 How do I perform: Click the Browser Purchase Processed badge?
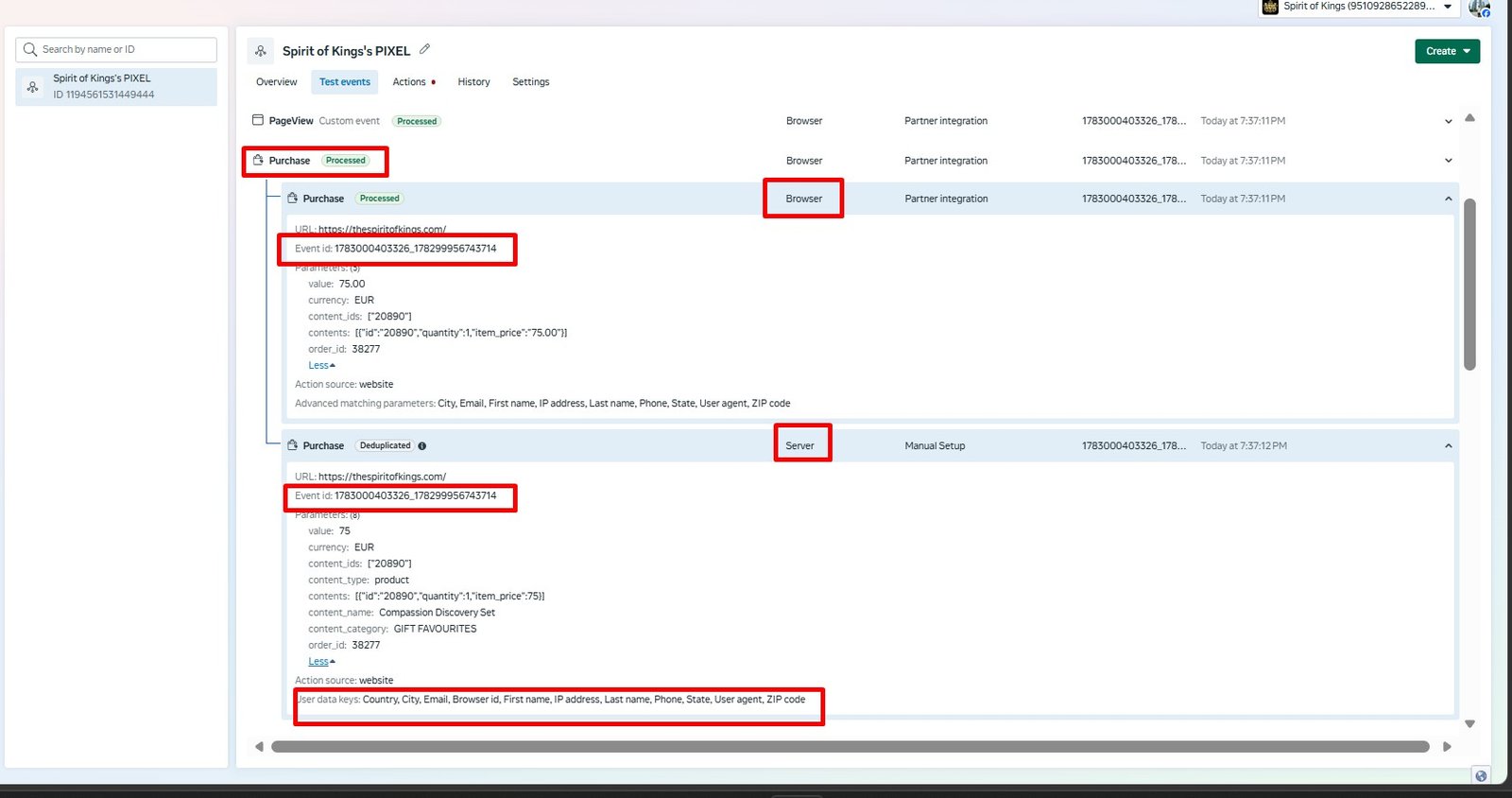pyautogui.click(x=379, y=199)
